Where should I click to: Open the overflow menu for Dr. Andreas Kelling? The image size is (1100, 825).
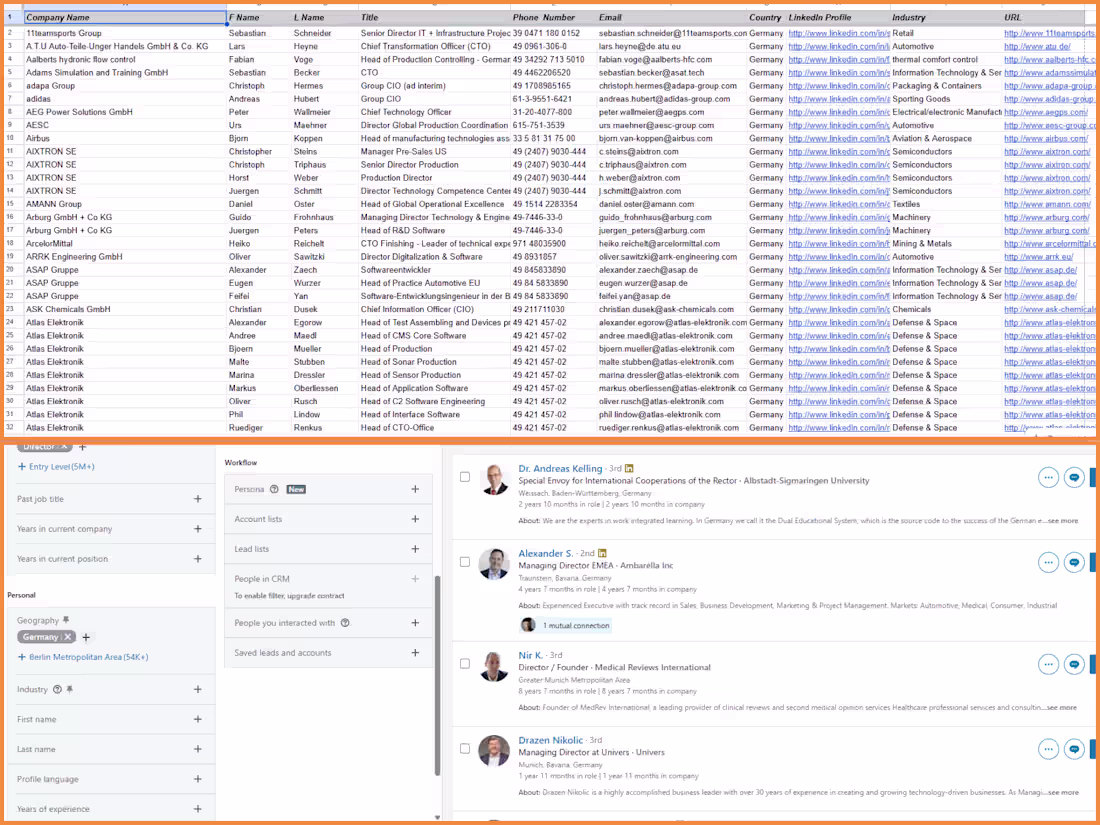pos(1048,477)
